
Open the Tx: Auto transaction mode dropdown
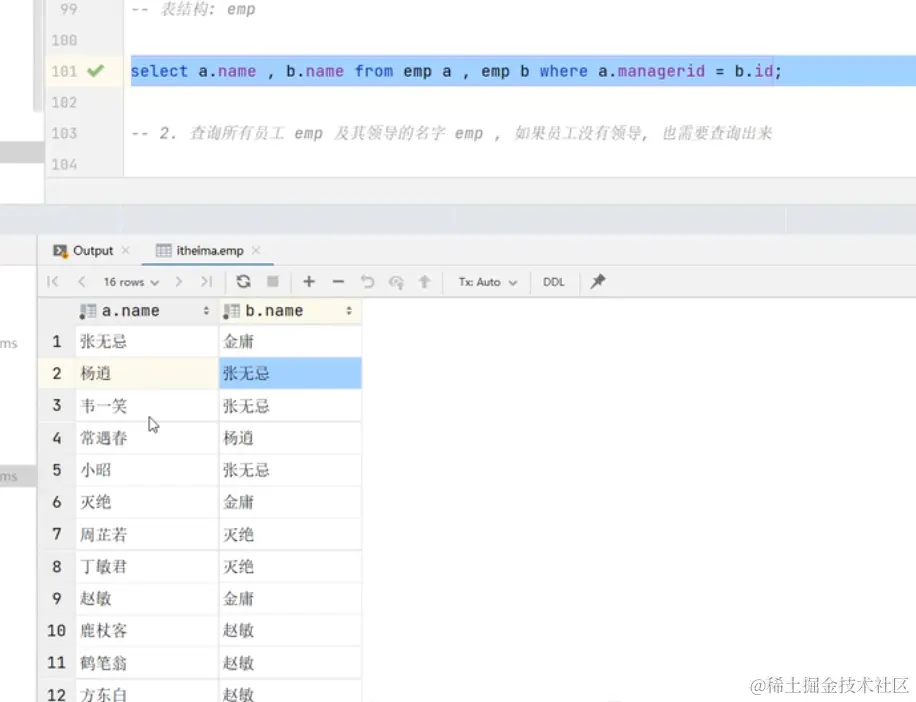click(x=488, y=282)
